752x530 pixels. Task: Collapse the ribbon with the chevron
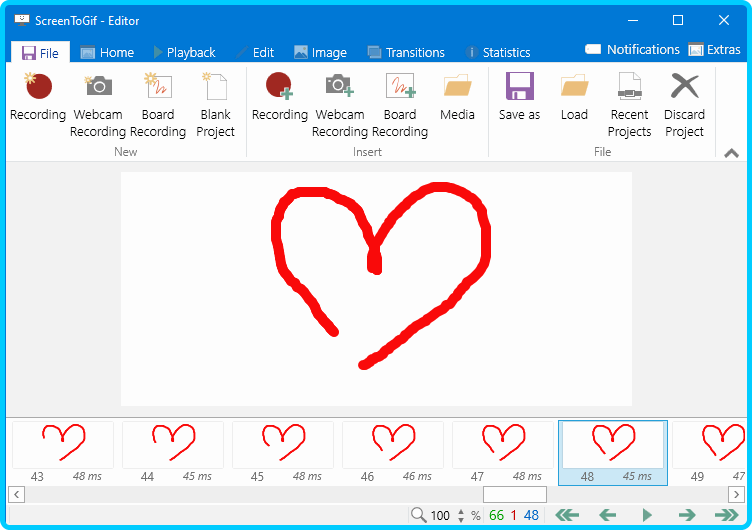click(731, 153)
